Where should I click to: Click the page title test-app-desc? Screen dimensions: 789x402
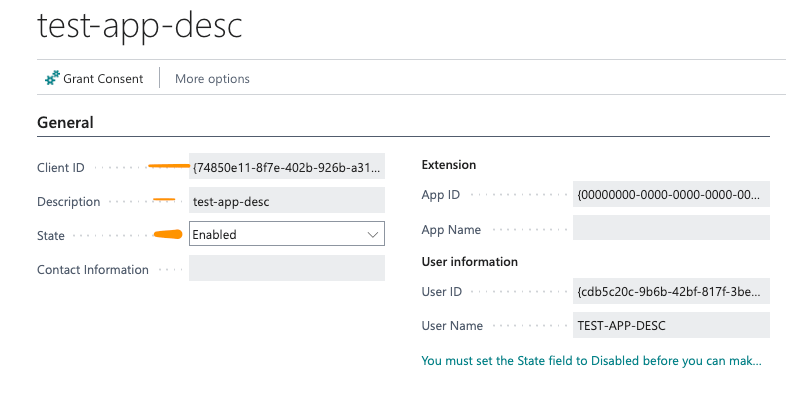point(140,25)
